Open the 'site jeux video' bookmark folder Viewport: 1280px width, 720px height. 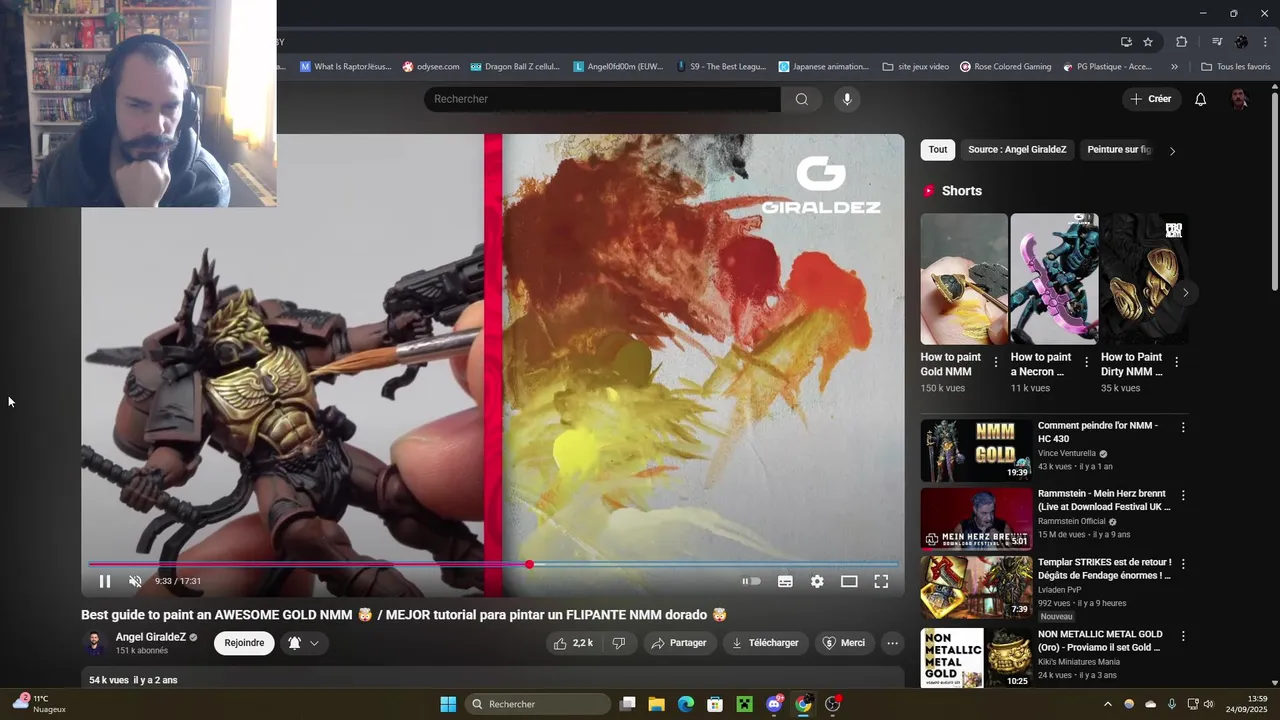(x=916, y=67)
